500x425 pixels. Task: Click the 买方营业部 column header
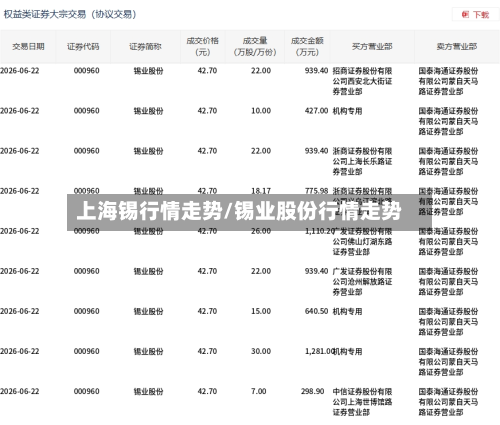pyautogui.click(x=372, y=46)
